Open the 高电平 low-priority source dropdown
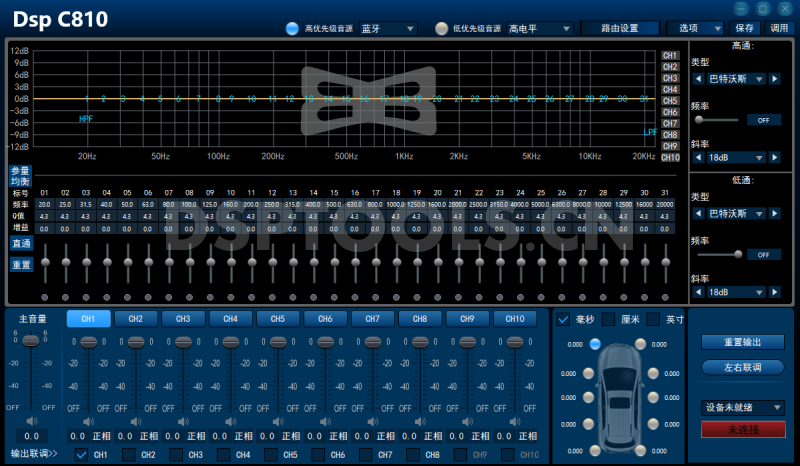This screenshot has height=466, width=800. coord(539,29)
